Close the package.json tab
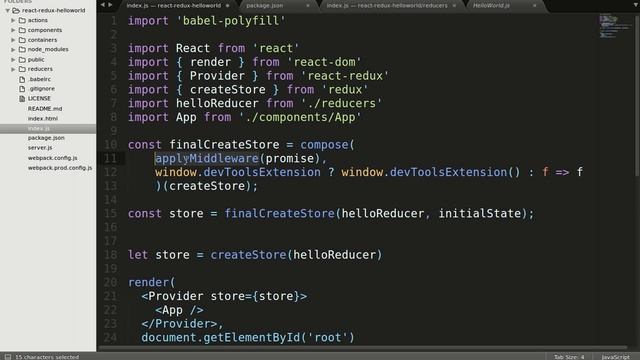 (308, 6)
